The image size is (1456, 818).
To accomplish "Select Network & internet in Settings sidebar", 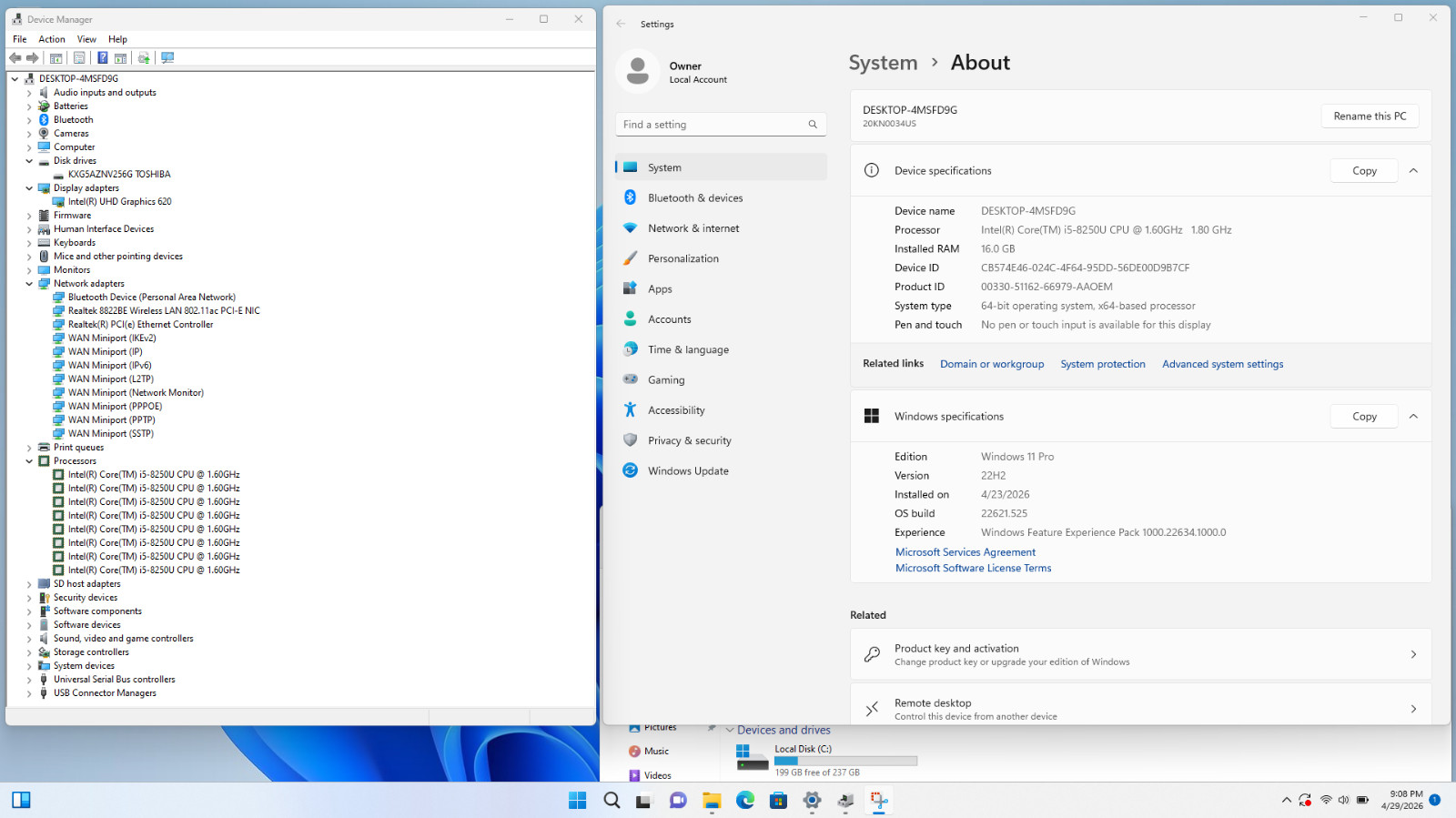I will (x=721, y=228).
